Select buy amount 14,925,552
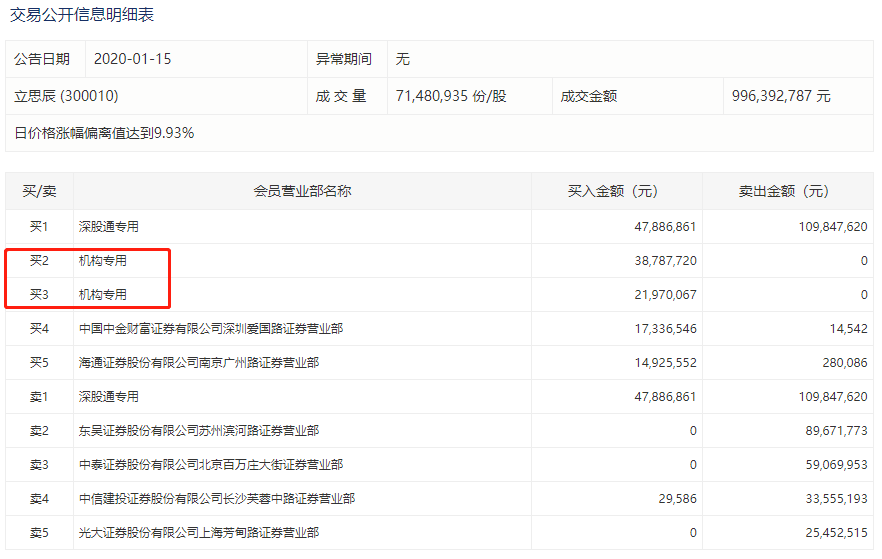The width and height of the screenshot is (882, 559). tap(665, 363)
